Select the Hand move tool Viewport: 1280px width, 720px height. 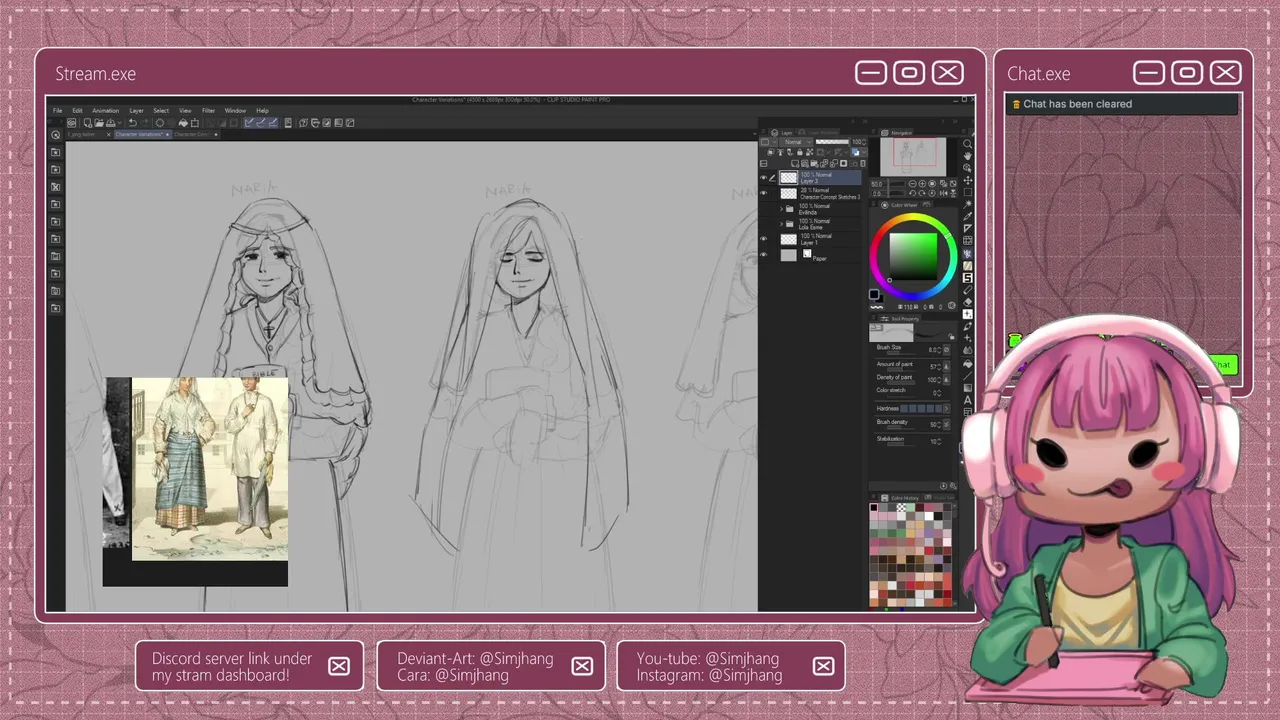click(x=968, y=156)
